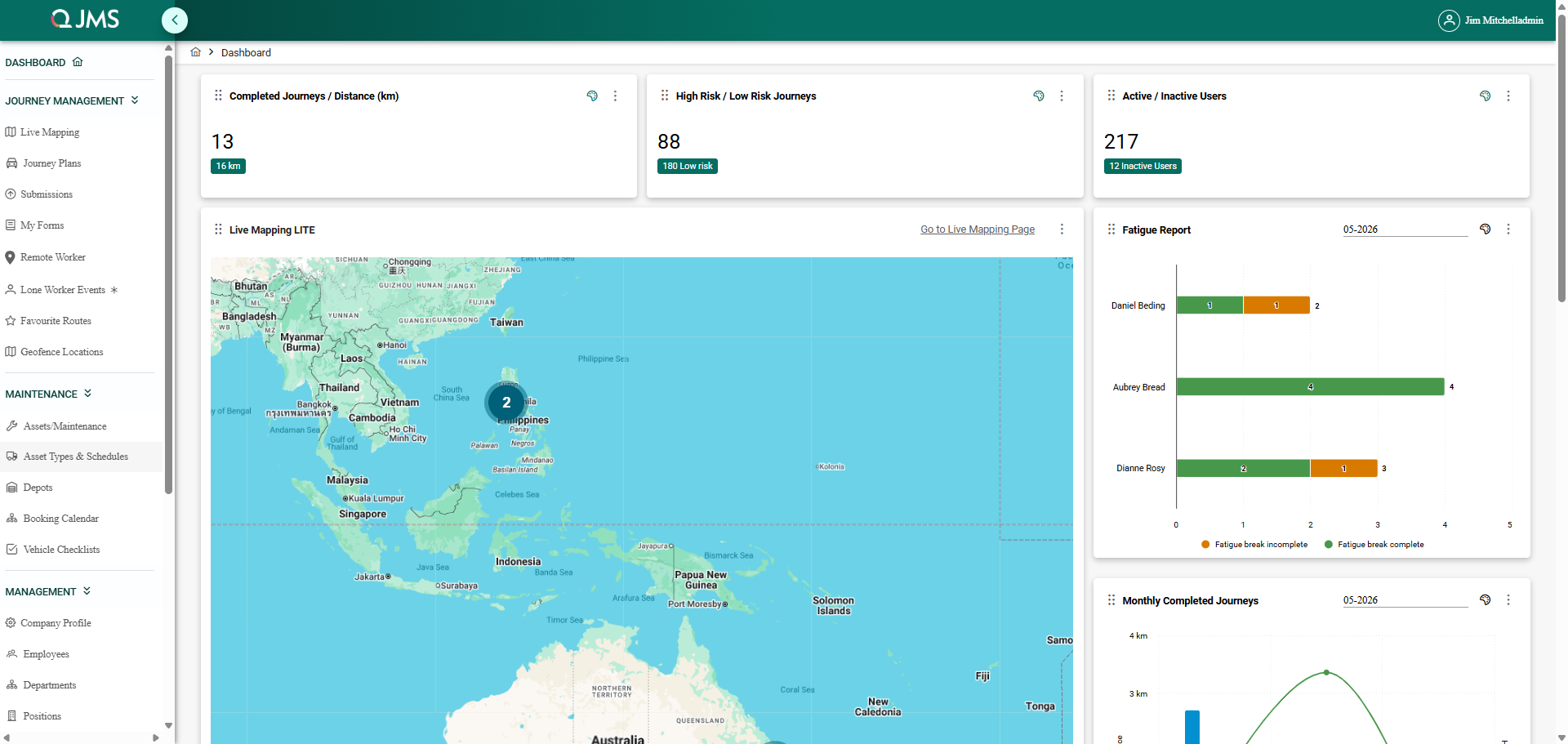
Task: Follow the Go to Live Mapping Page link
Action: (978, 229)
